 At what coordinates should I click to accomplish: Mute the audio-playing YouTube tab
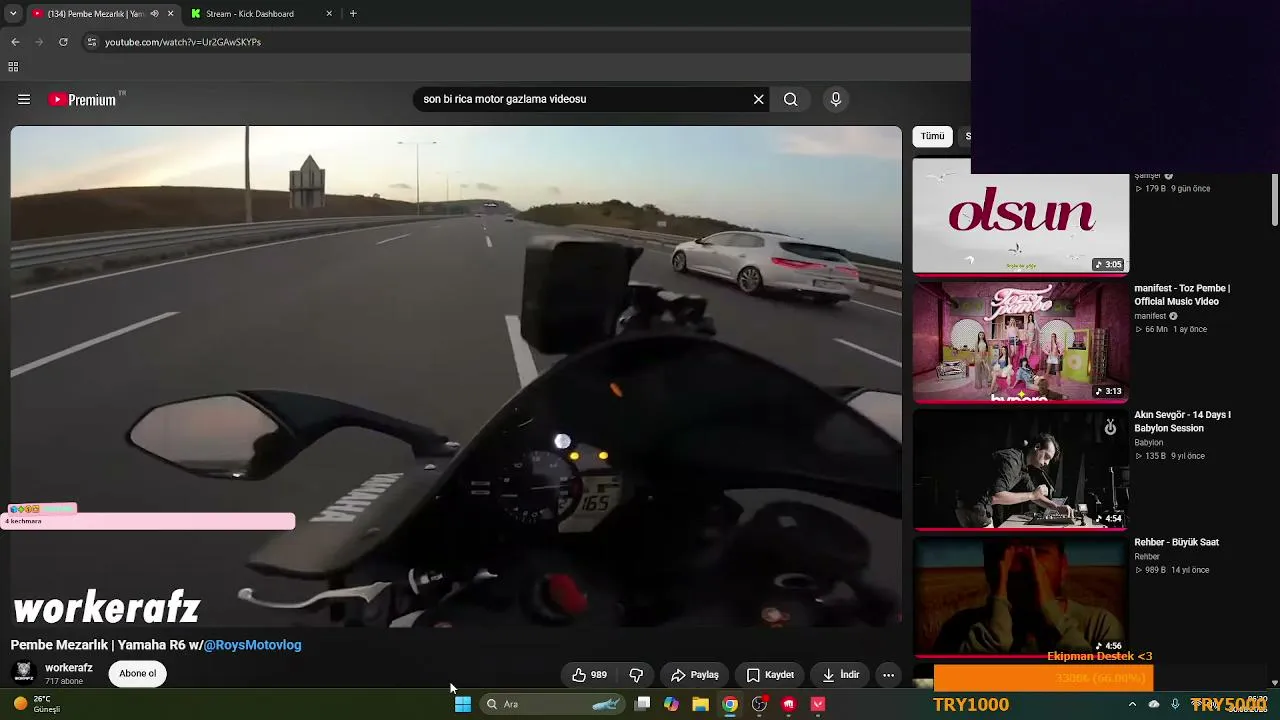point(154,14)
